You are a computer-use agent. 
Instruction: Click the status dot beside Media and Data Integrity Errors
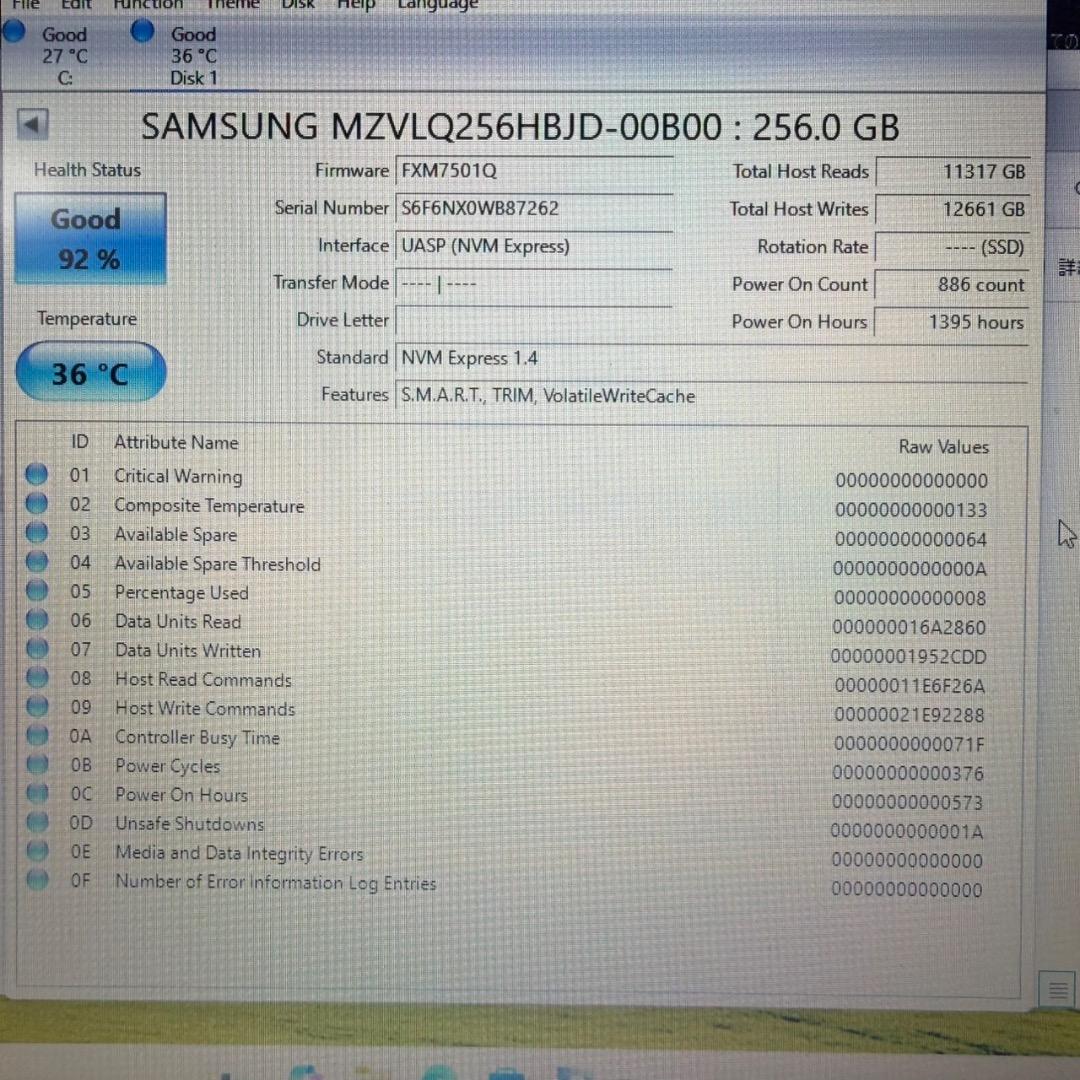(x=36, y=851)
